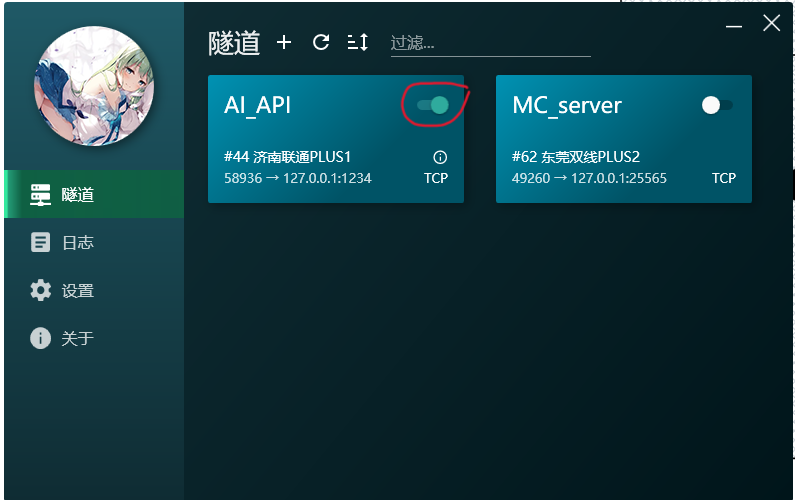
Task: Click the info icon on AI_API card
Action: pyautogui.click(x=440, y=157)
